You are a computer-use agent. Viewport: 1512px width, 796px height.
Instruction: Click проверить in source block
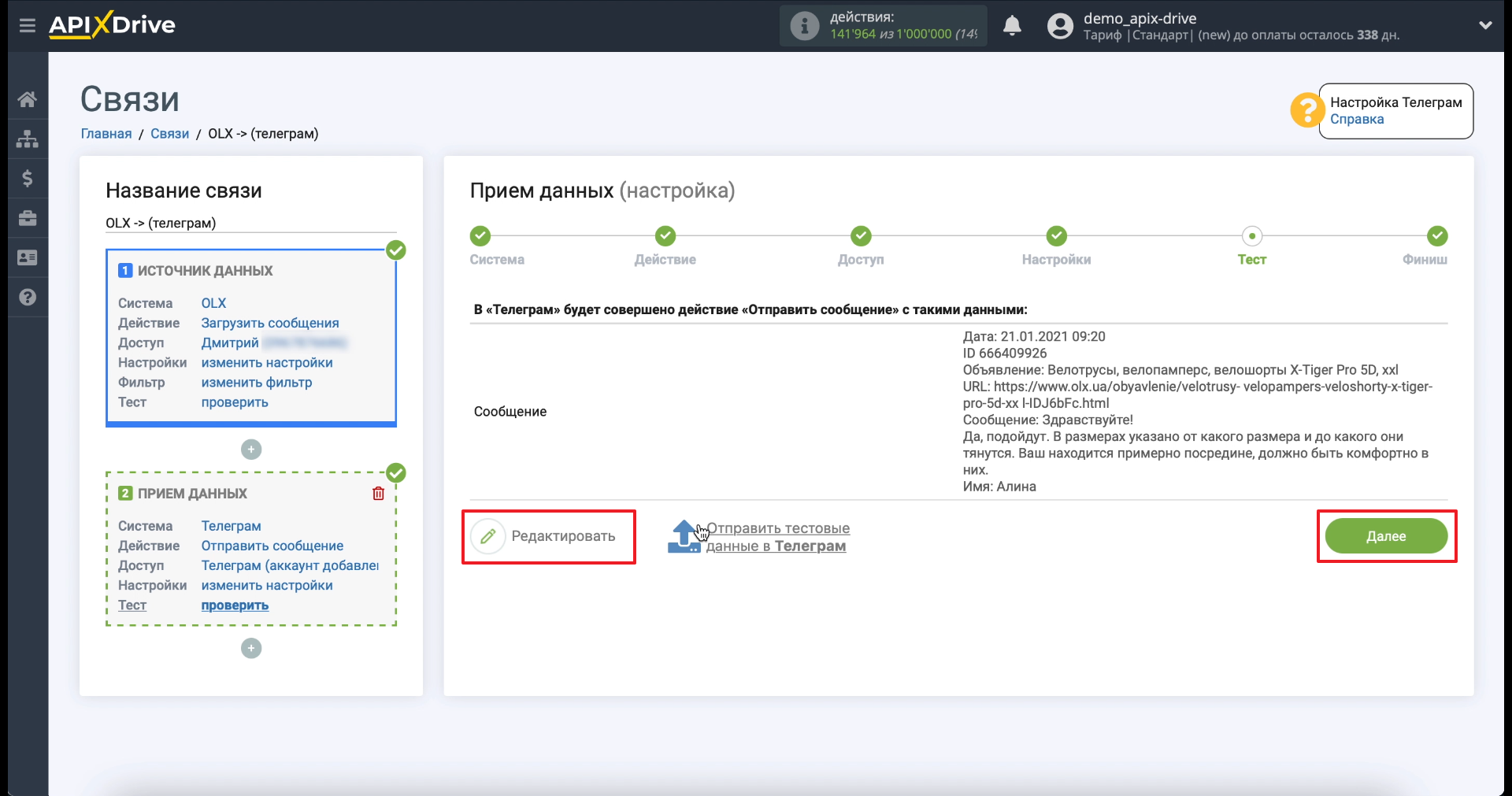pos(235,402)
